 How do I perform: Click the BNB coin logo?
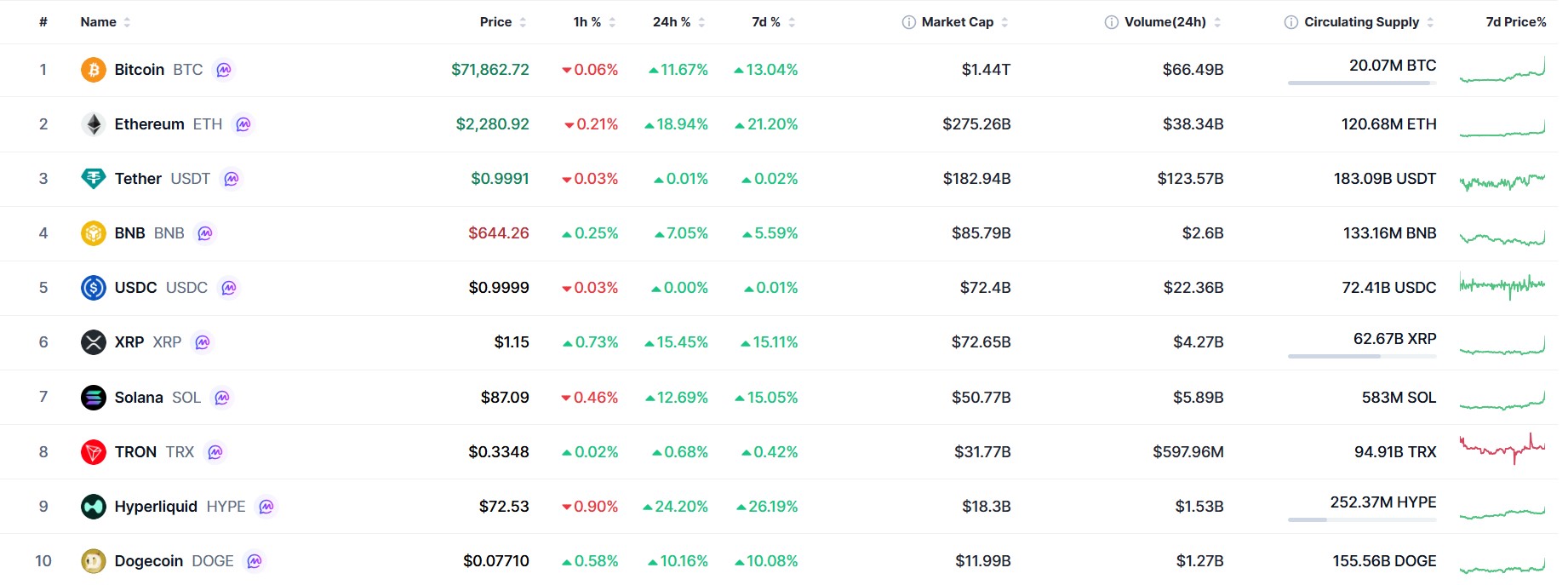(x=94, y=233)
